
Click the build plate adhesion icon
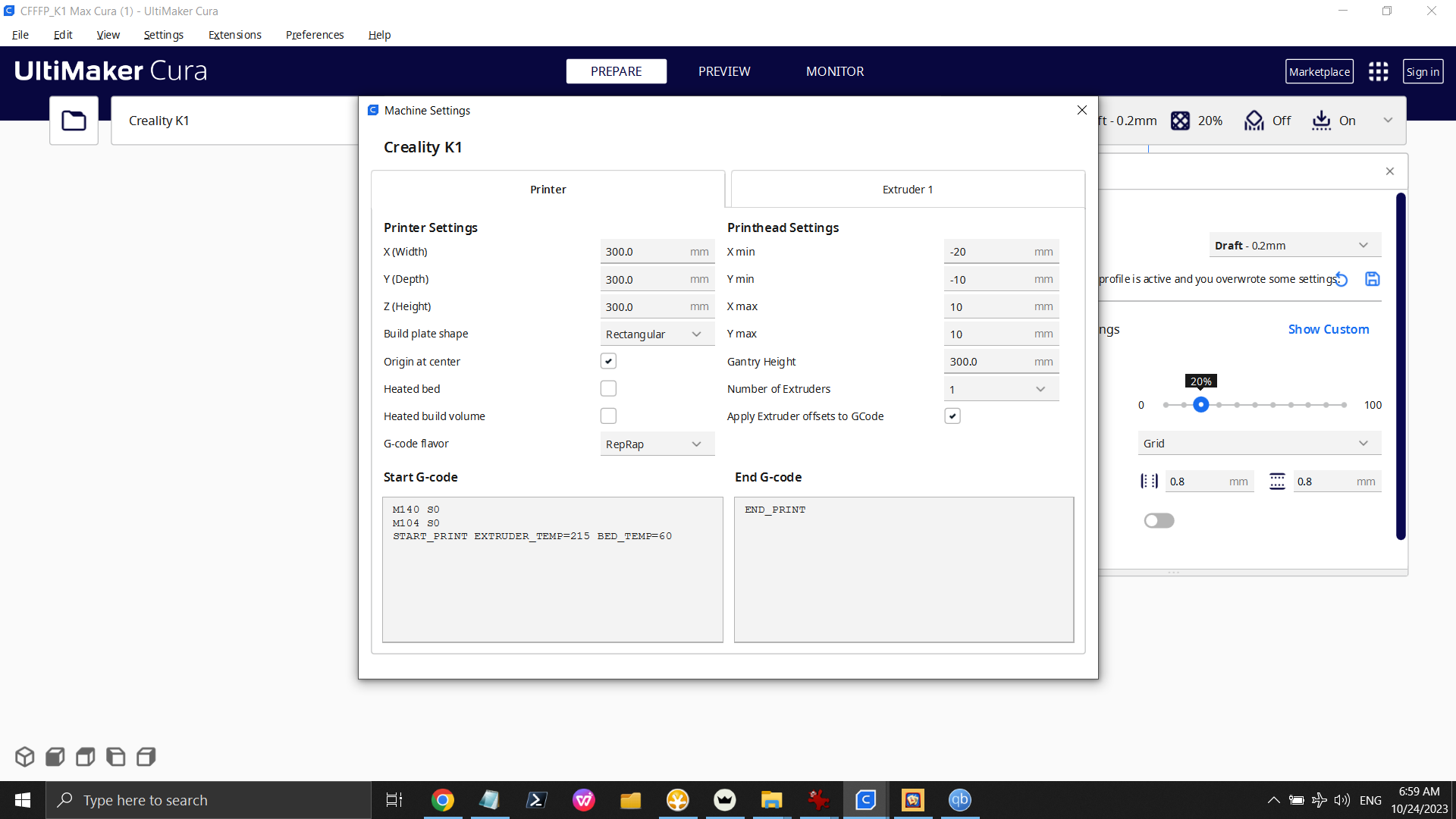click(1321, 121)
